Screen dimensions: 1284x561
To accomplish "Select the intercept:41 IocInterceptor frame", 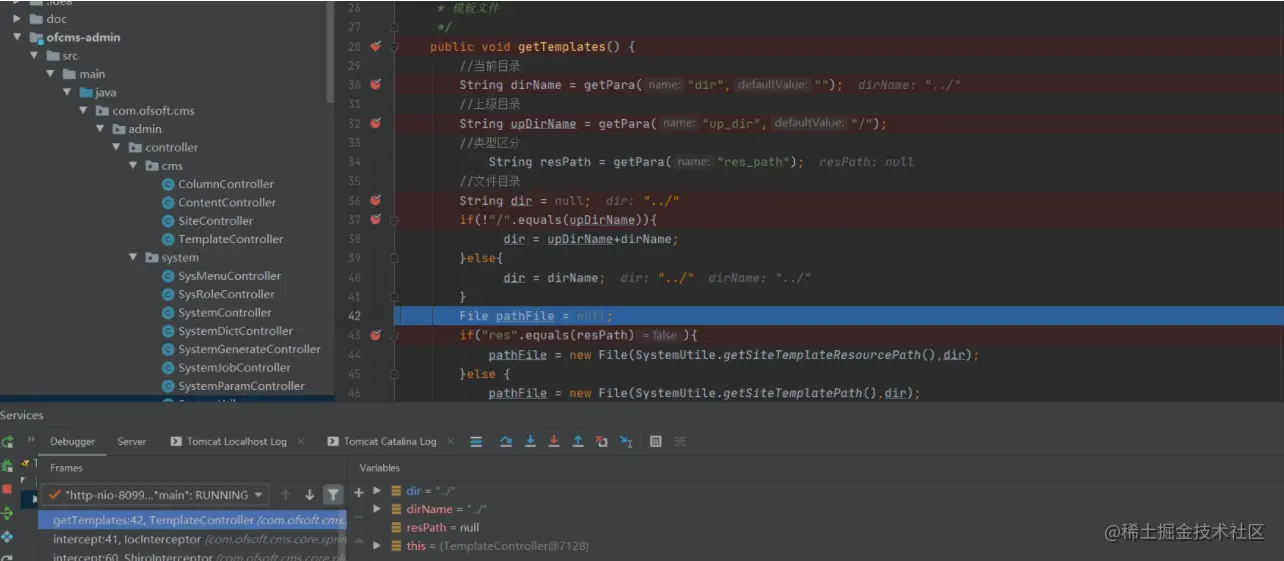I will (193, 539).
